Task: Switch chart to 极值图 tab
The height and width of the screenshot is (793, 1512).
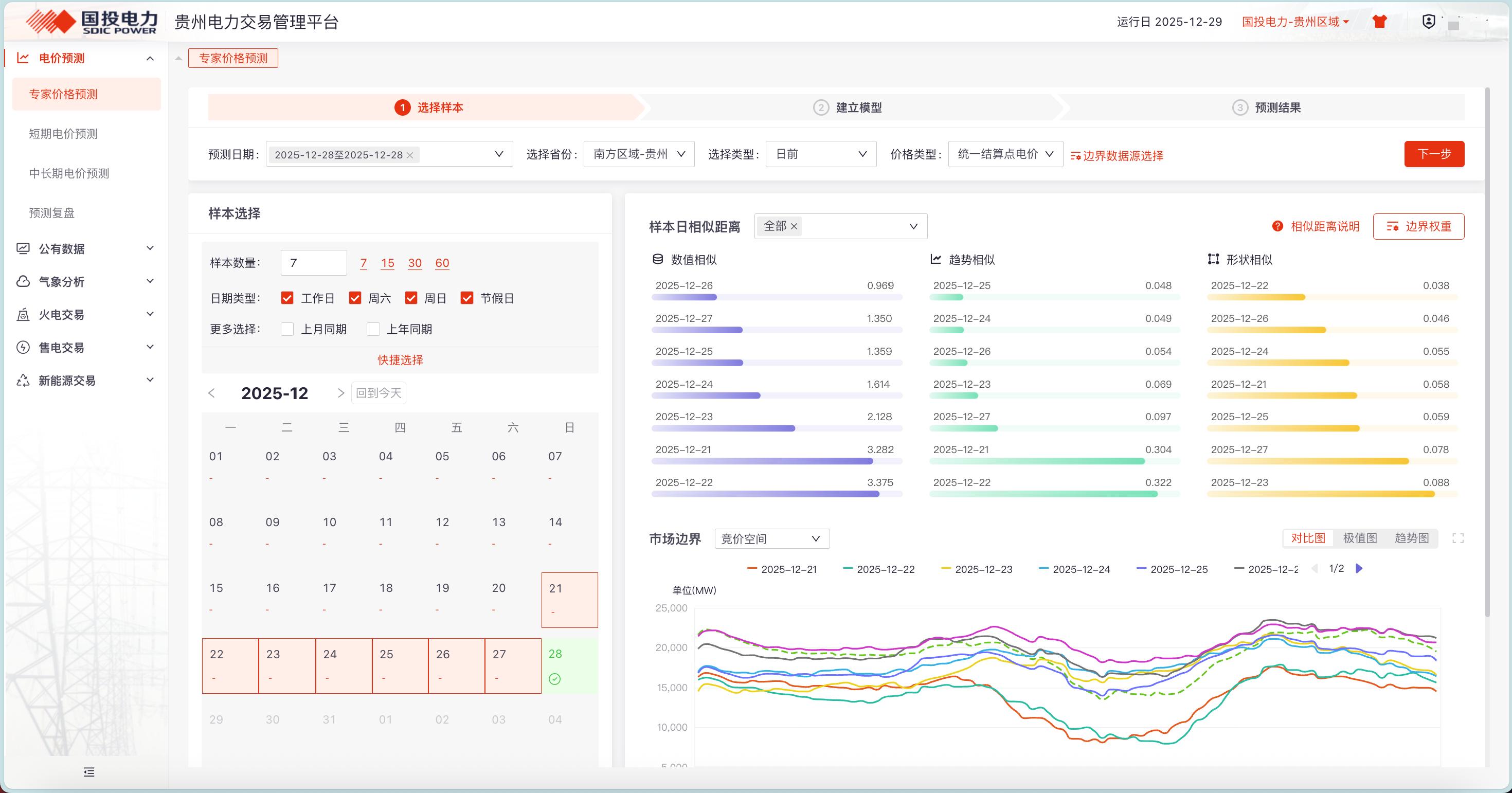Action: click(x=1359, y=538)
